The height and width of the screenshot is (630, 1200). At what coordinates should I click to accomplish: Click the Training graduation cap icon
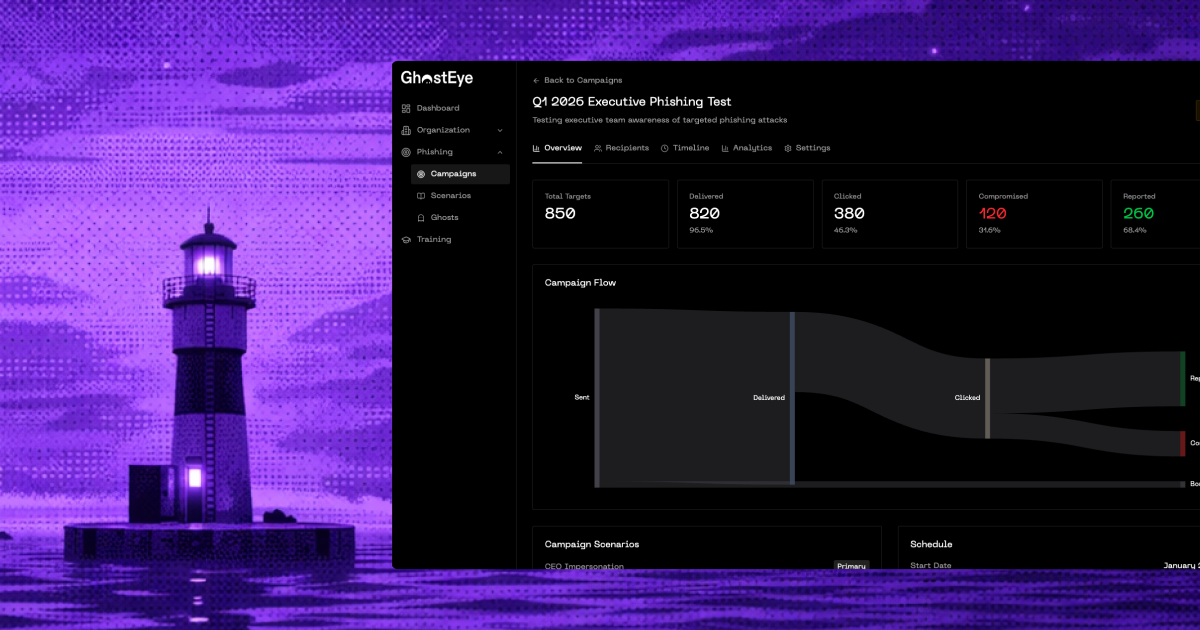click(x=406, y=240)
